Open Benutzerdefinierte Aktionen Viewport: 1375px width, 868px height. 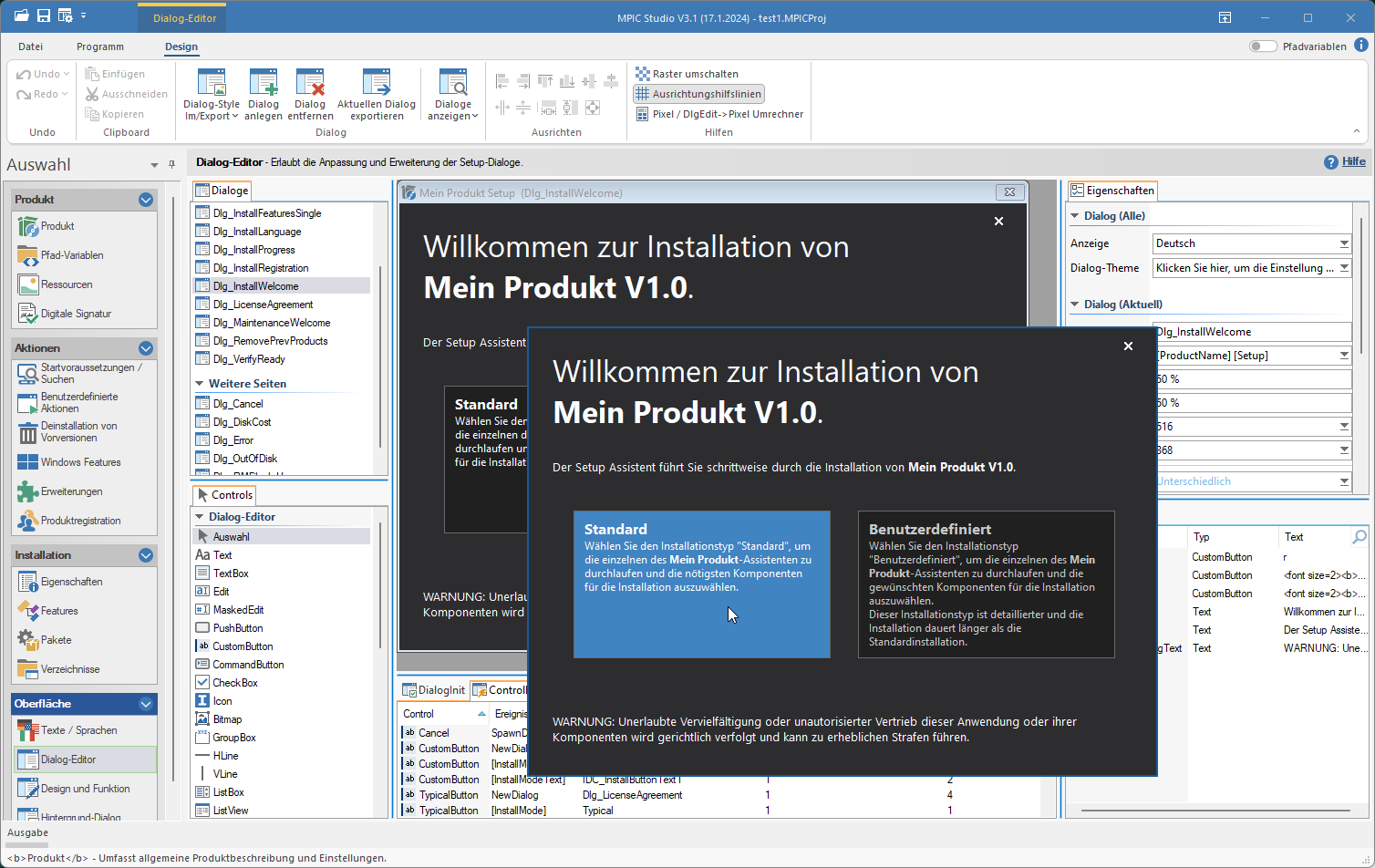tap(84, 402)
